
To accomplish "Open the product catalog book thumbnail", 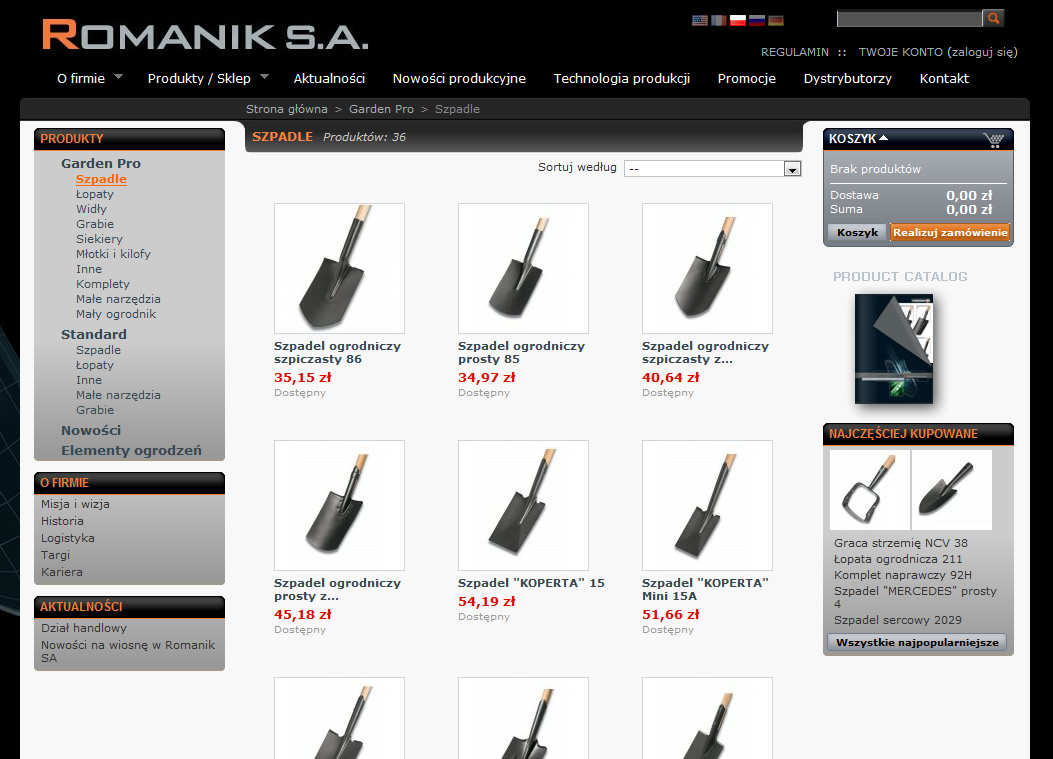I will point(894,349).
